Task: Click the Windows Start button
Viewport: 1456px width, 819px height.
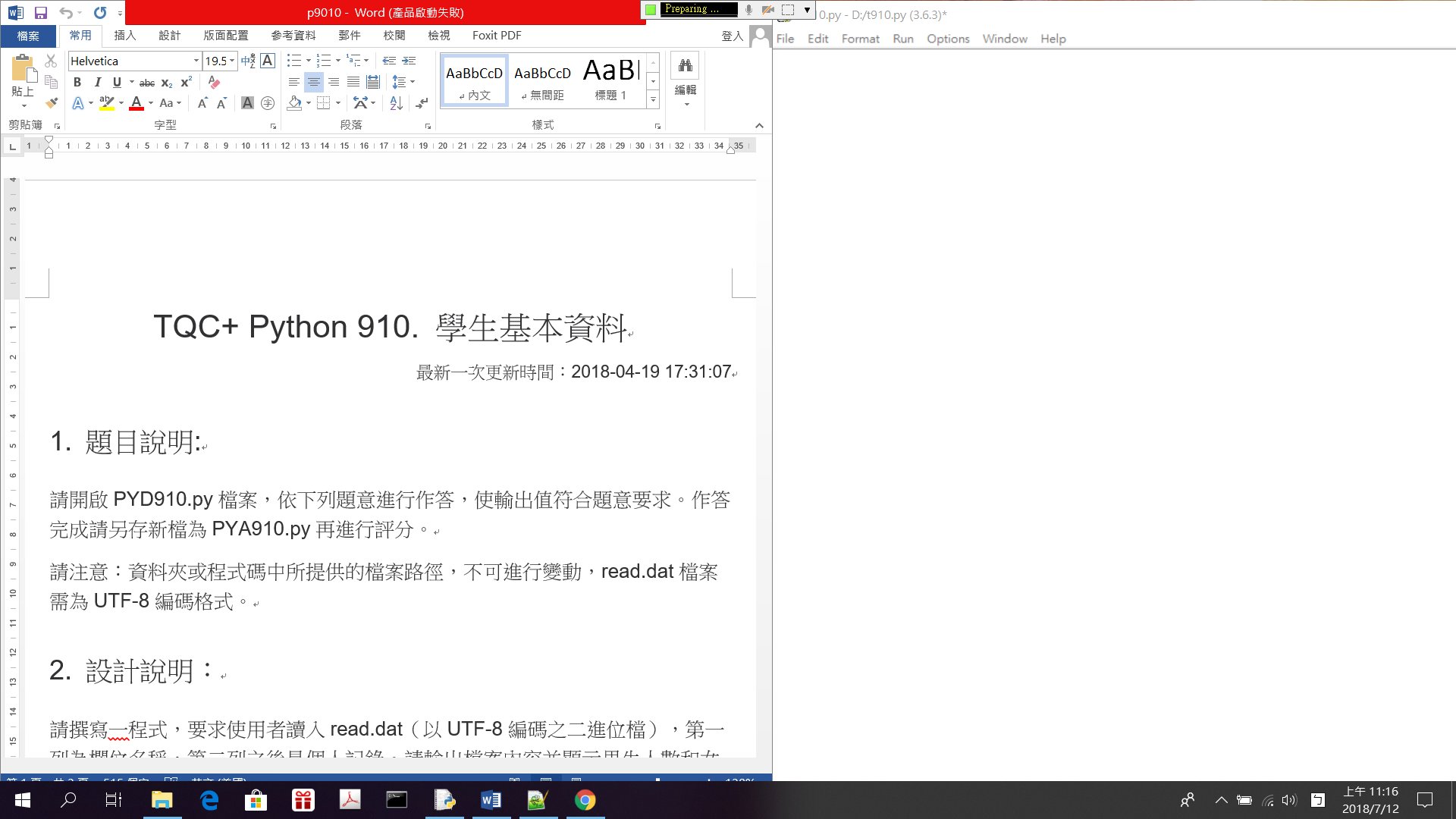Action: 22,800
